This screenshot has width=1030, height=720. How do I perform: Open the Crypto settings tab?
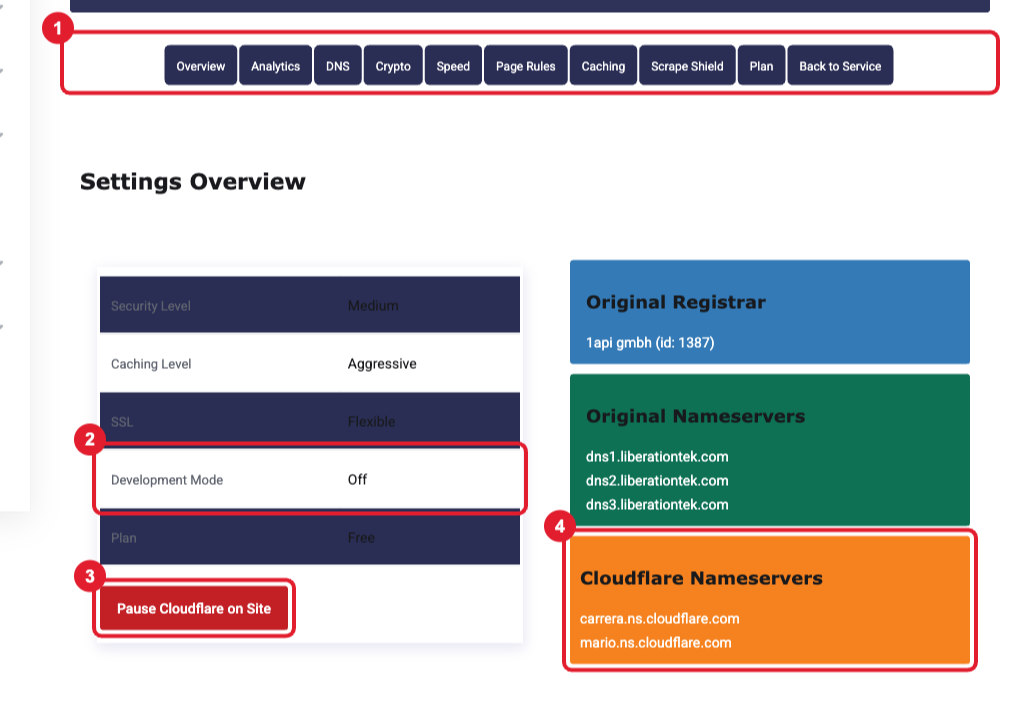(x=393, y=66)
